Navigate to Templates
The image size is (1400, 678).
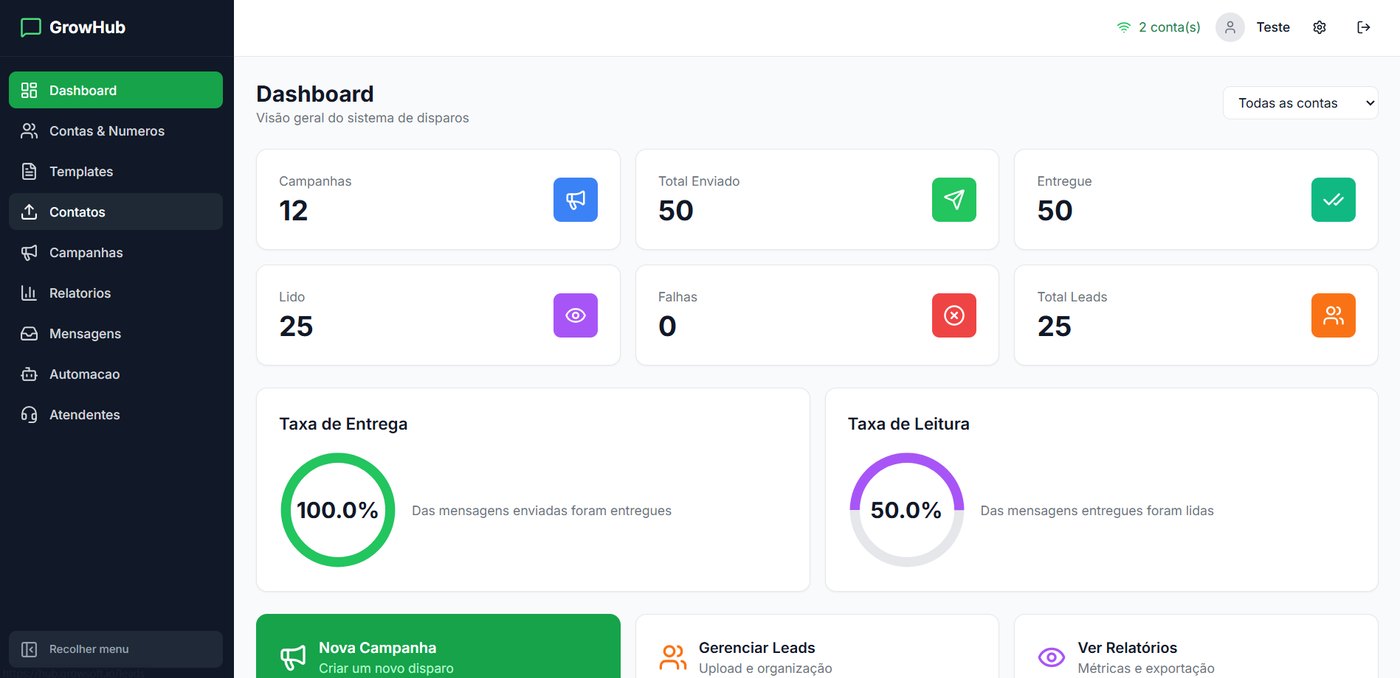click(116, 171)
